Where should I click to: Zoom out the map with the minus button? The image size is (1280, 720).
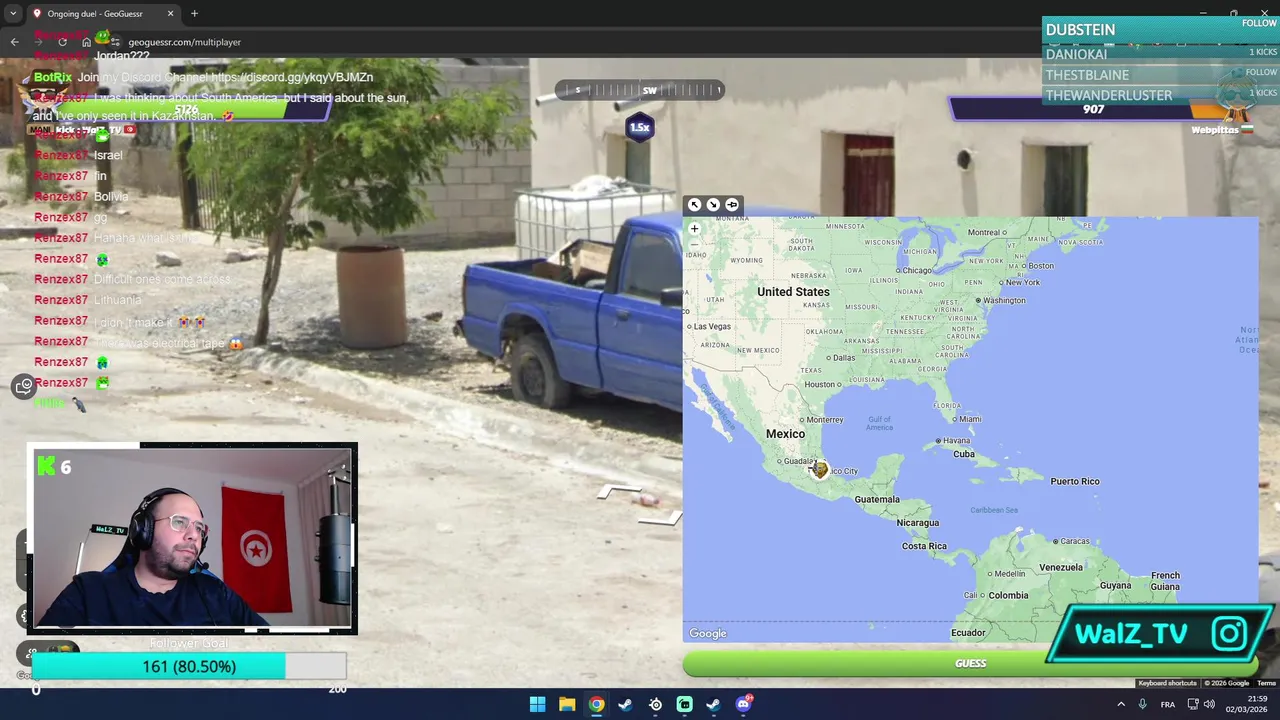click(x=694, y=244)
